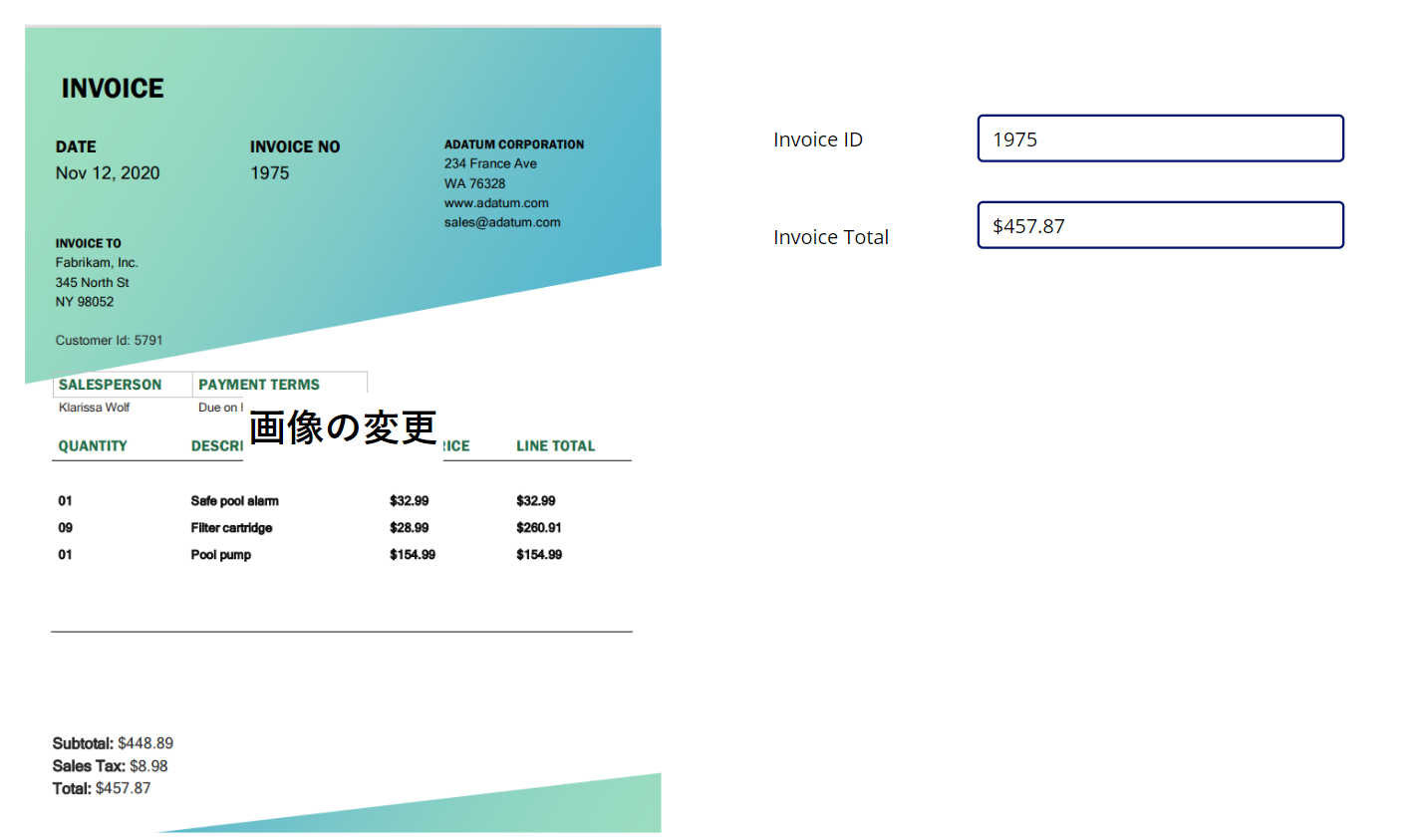This screenshot has width=1422, height=840.
Task: Click the Invoice ID label
Action: click(818, 140)
